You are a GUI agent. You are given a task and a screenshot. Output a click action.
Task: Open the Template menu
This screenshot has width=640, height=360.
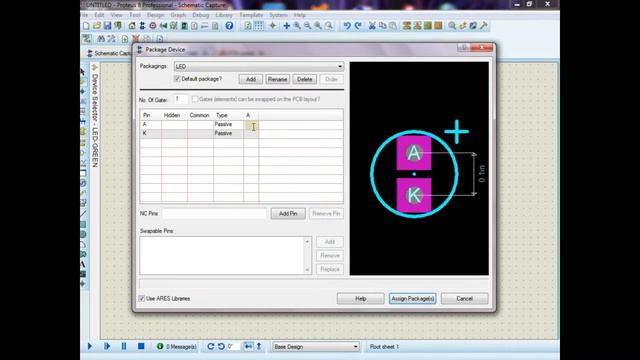(251, 15)
